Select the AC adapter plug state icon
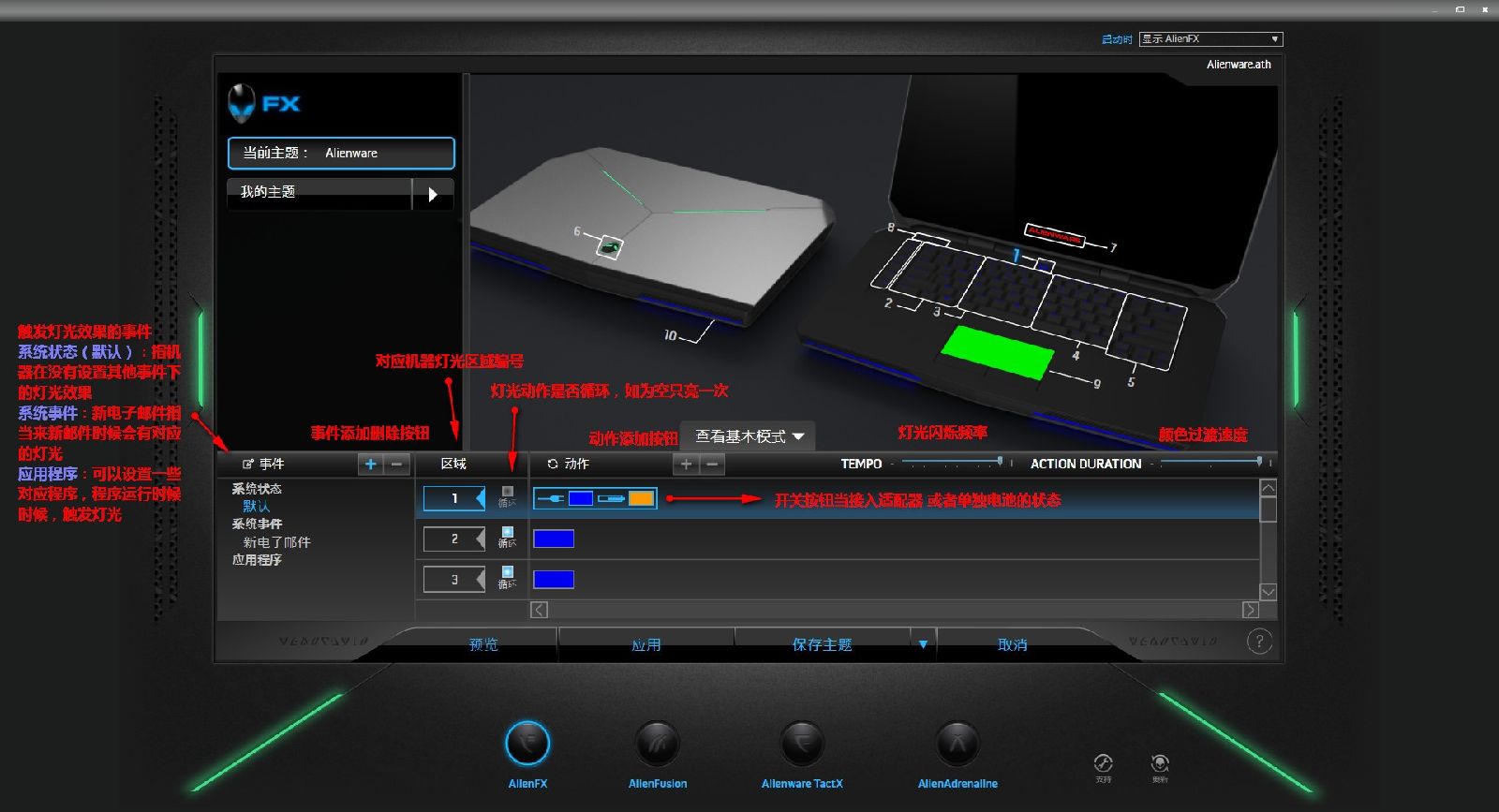Screen dimensions: 1499x812 click(x=551, y=498)
